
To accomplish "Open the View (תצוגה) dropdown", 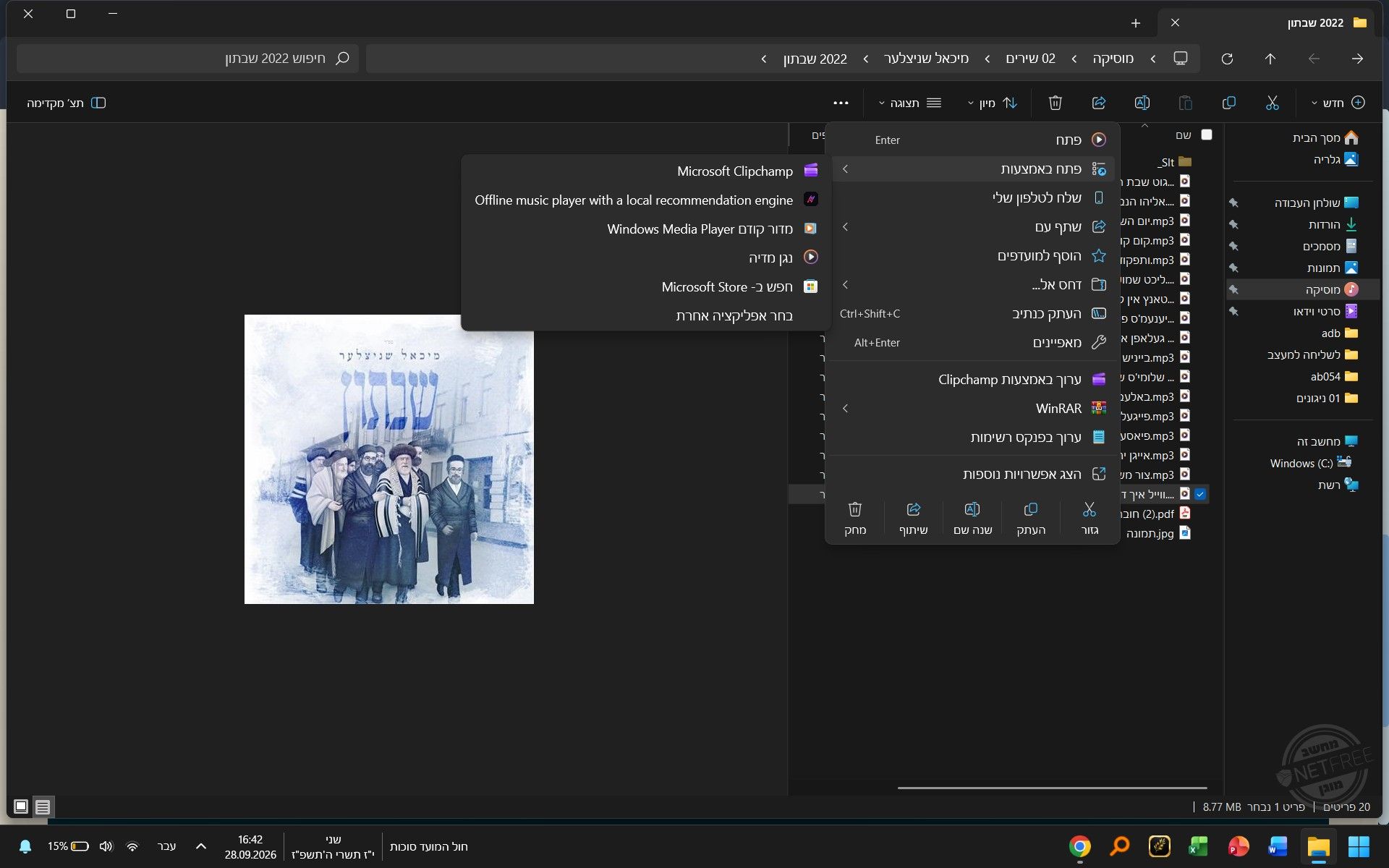I will [909, 103].
